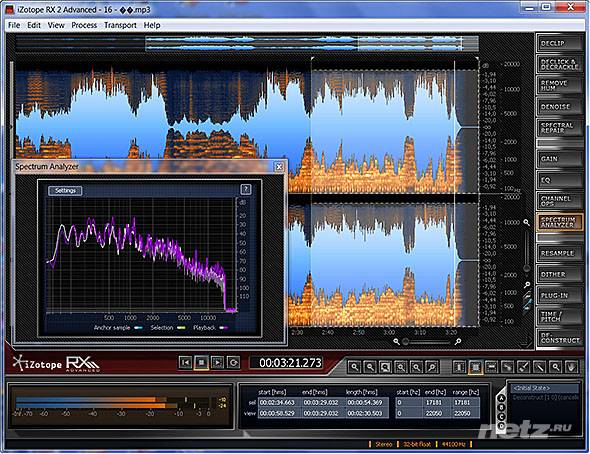Open the Dither module
Image resolution: width=590 pixels, height=454 pixels.
click(x=559, y=274)
